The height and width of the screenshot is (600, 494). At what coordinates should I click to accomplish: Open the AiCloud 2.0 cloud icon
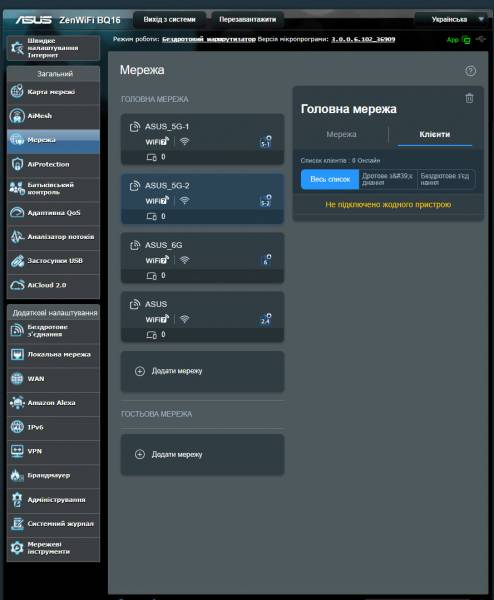click(17, 285)
